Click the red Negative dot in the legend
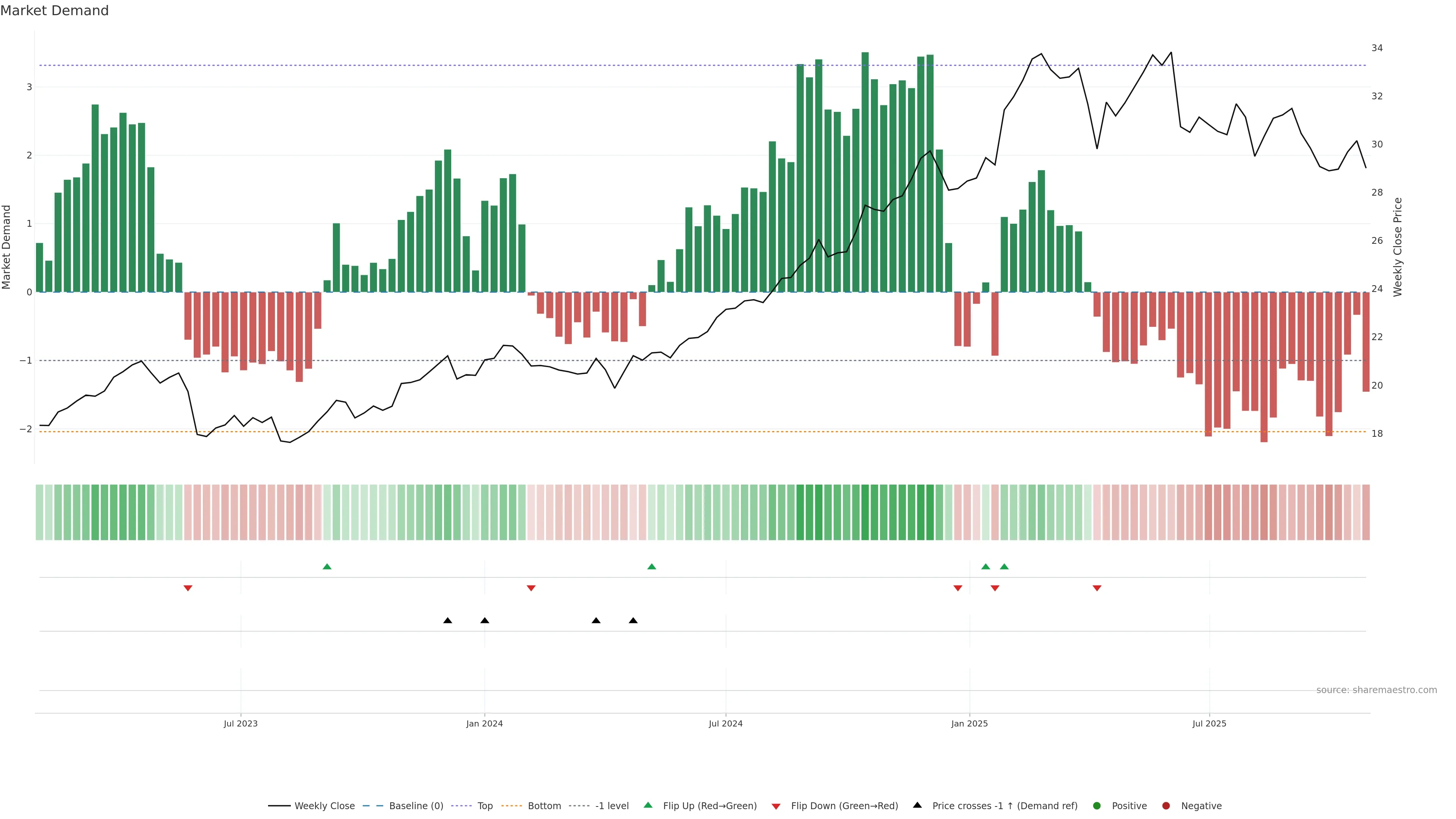The width and height of the screenshot is (1456, 819). pyautogui.click(x=1166, y=805)
